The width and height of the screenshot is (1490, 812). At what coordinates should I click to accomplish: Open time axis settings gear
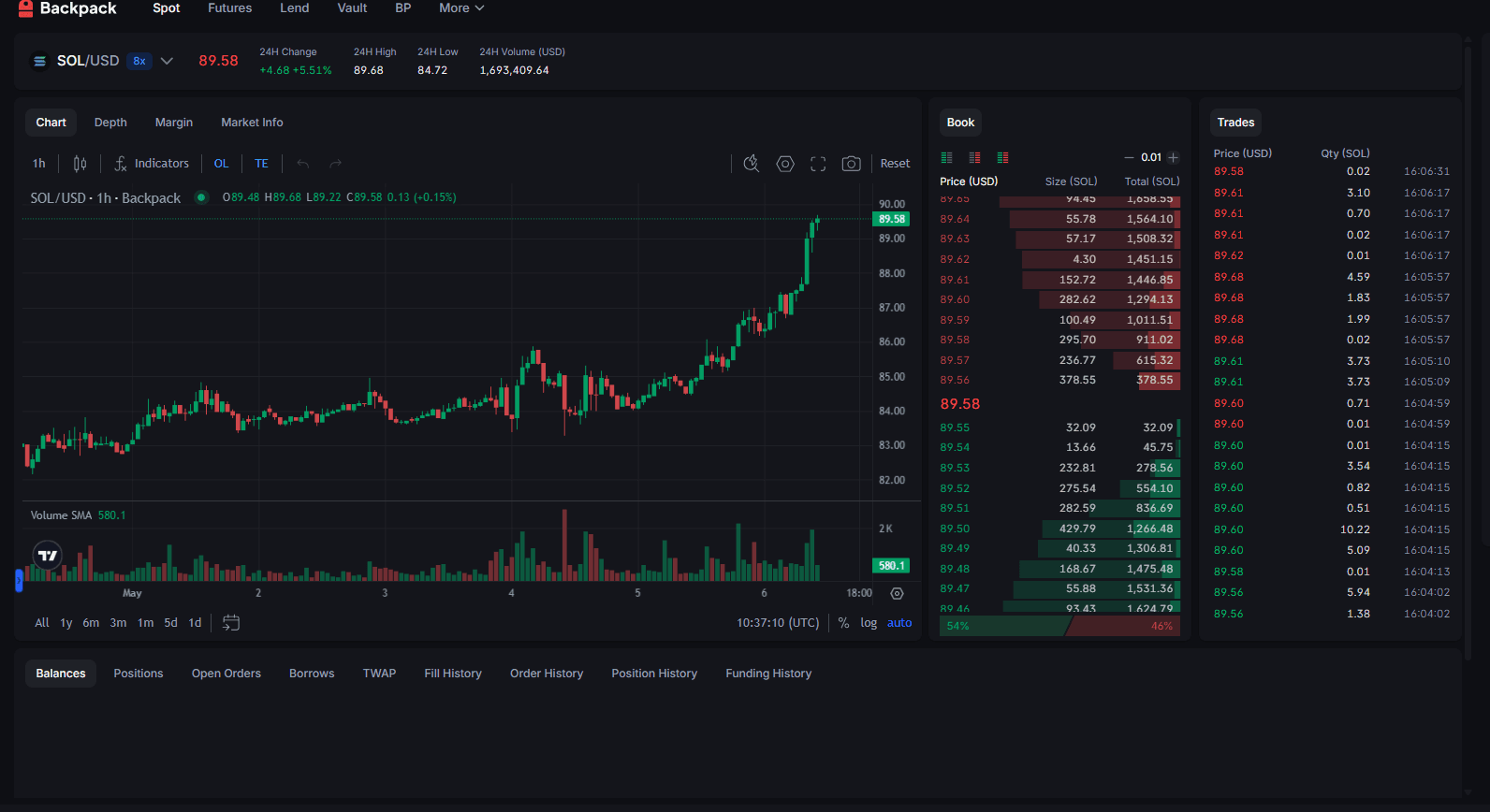897,593
